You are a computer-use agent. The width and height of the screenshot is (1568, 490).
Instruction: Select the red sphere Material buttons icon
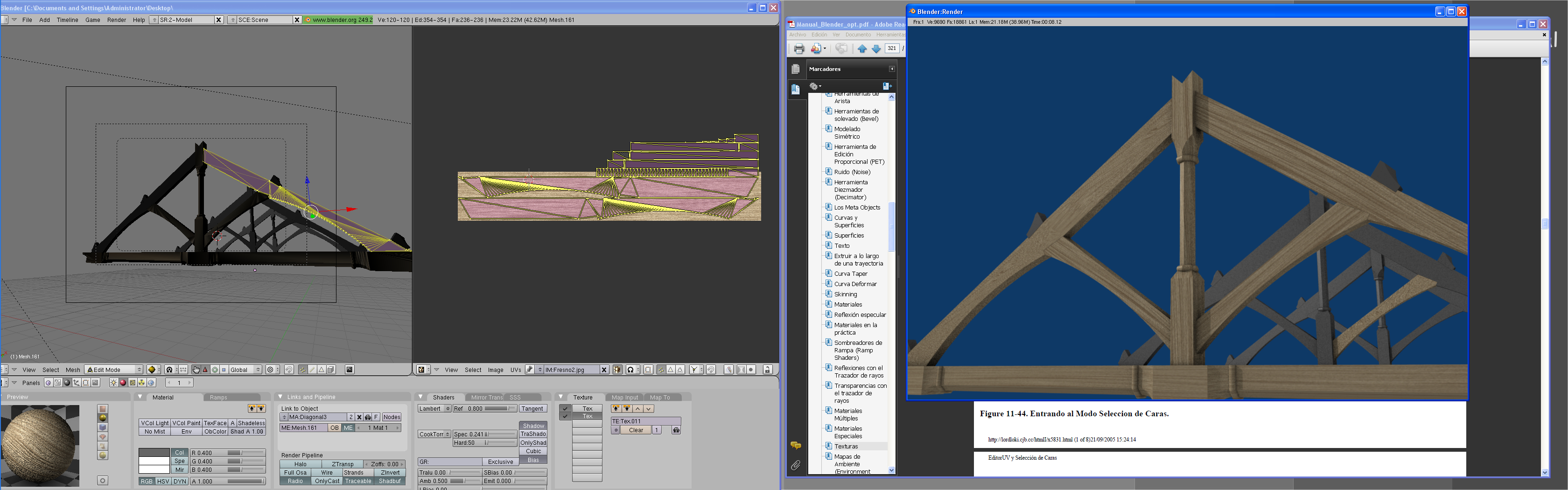[x=123, y=383]
